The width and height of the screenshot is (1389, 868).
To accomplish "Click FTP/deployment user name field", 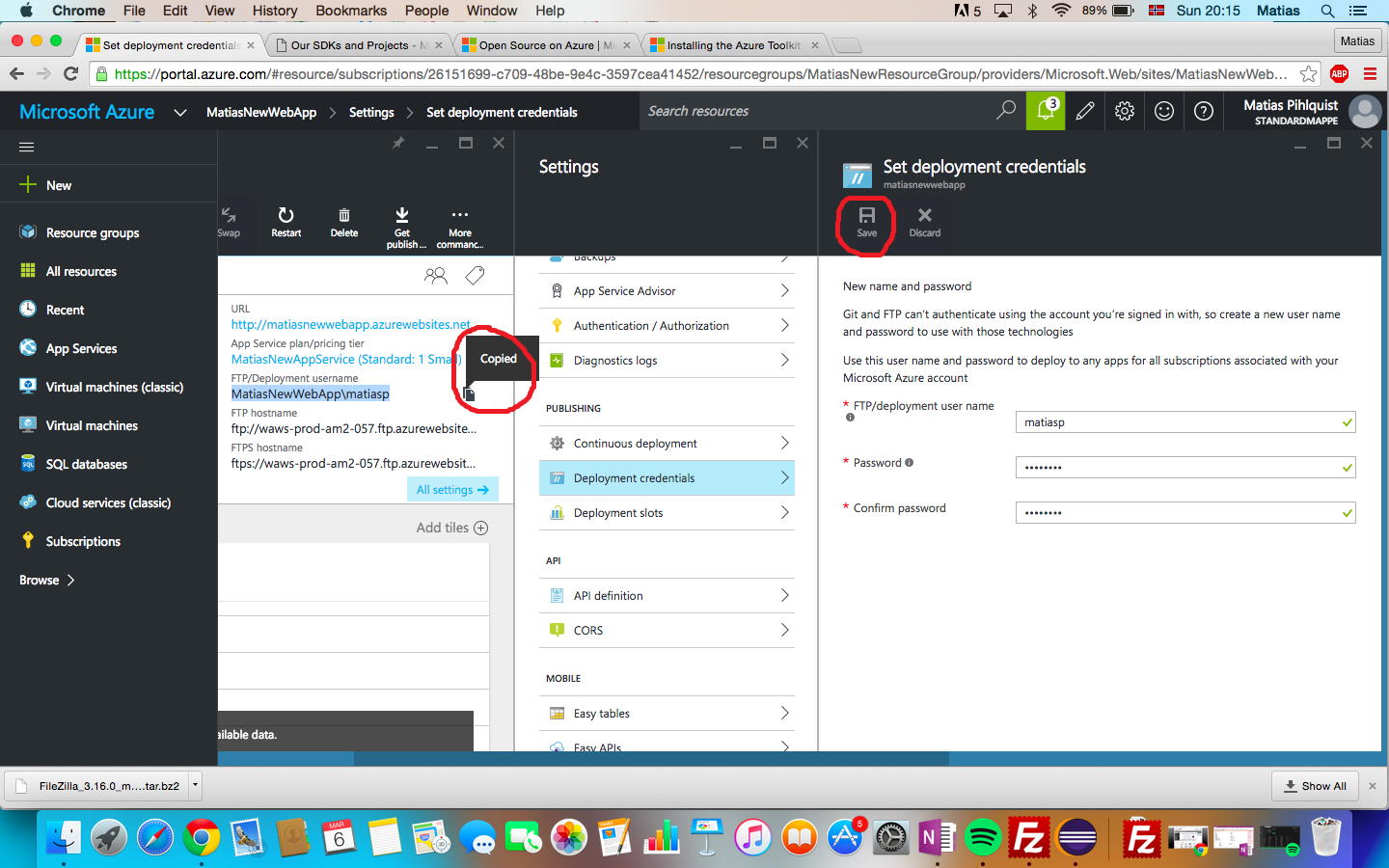I will point(1185,422).
